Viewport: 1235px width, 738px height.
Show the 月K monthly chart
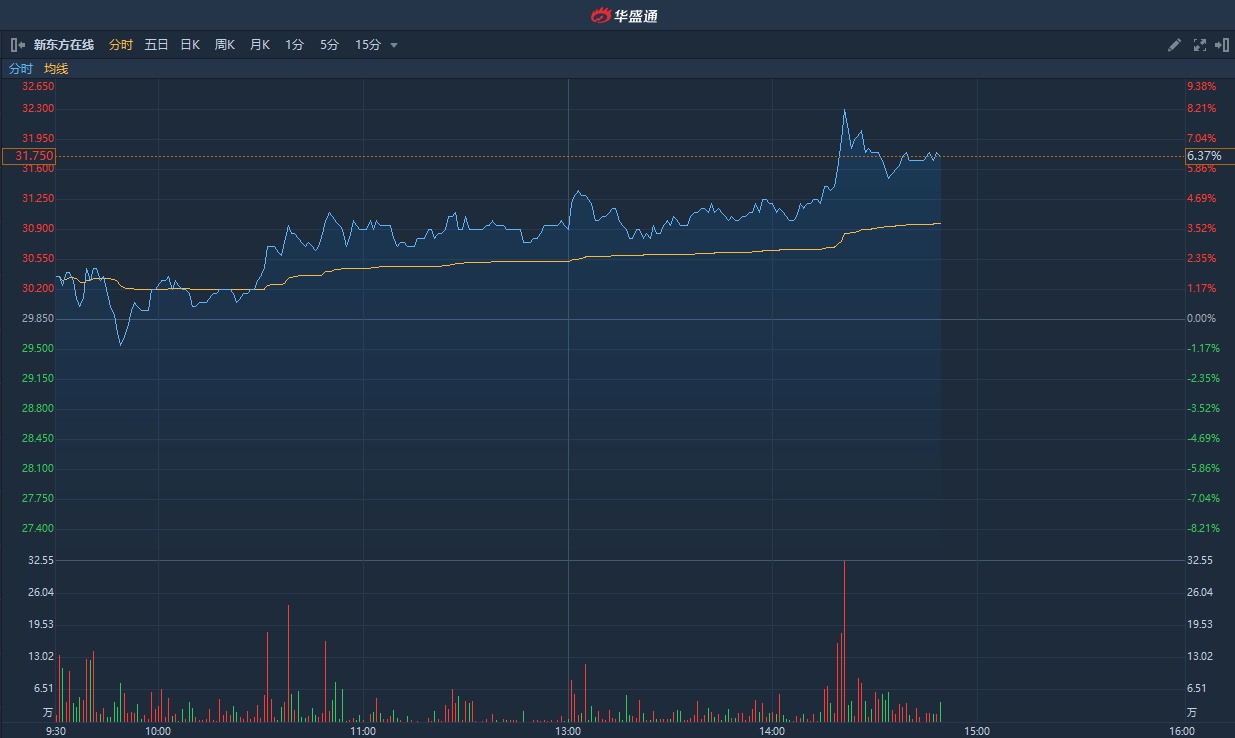260,45
